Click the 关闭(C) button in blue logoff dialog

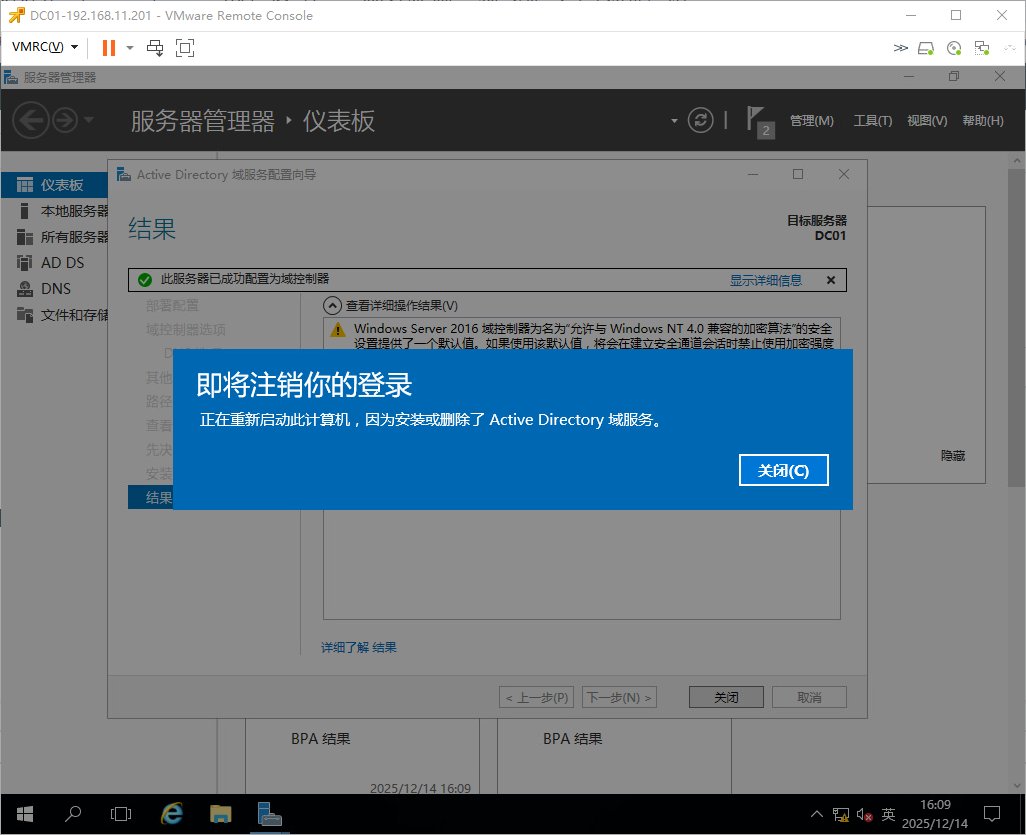[783, 470]
